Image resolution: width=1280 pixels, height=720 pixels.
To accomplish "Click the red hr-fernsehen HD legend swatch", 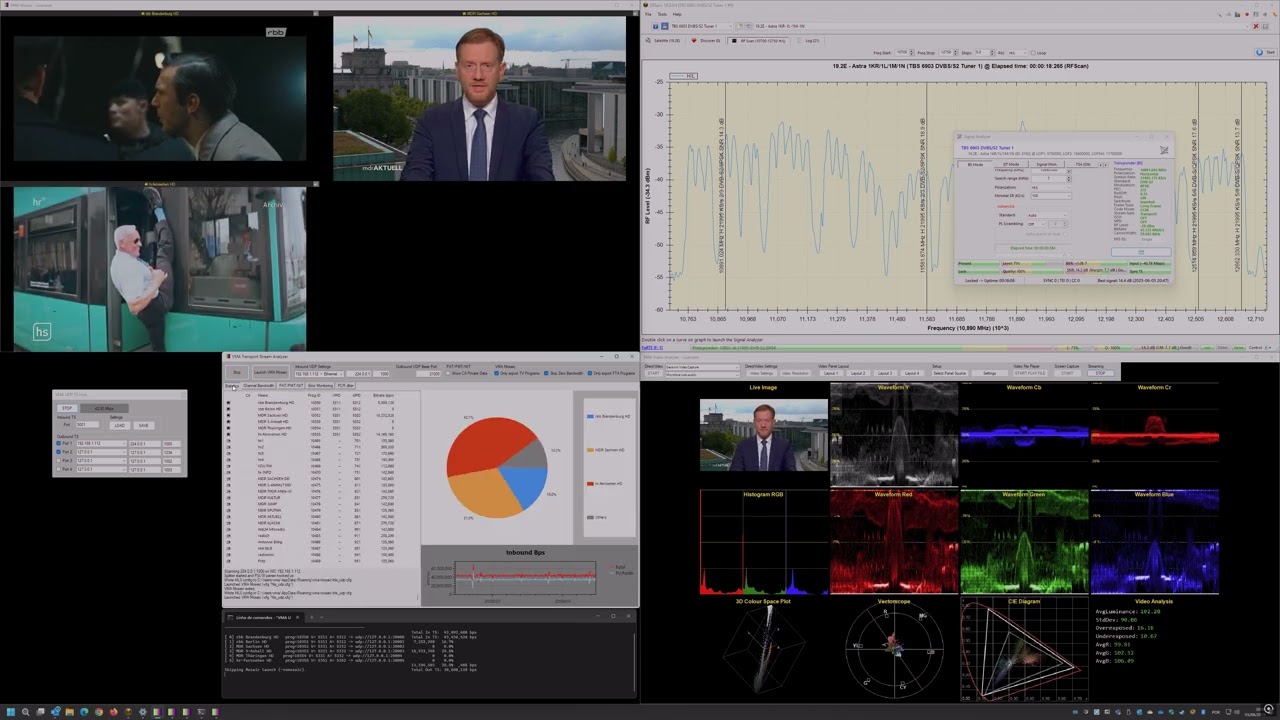I will click(x=590, y=484).
